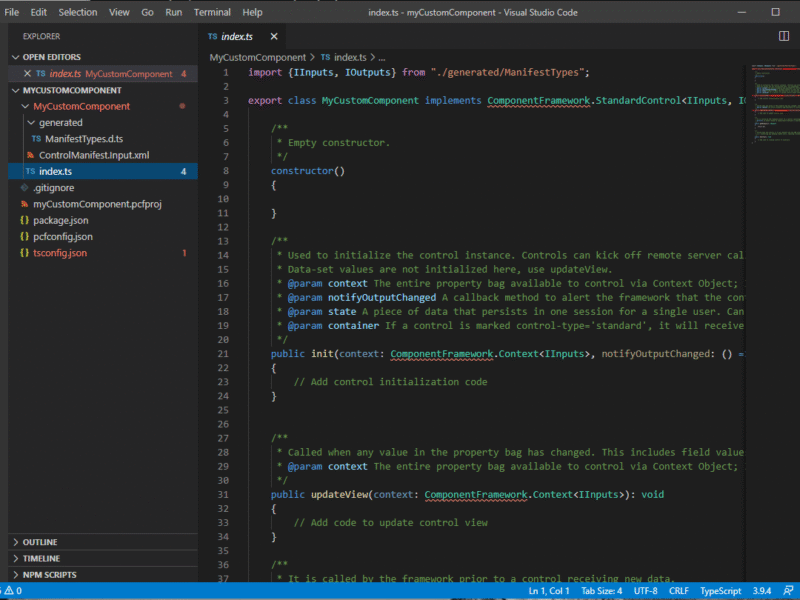Viewport: 800px width, 600px height.
Task: Click the updateView method name
Action: [339, 494]
